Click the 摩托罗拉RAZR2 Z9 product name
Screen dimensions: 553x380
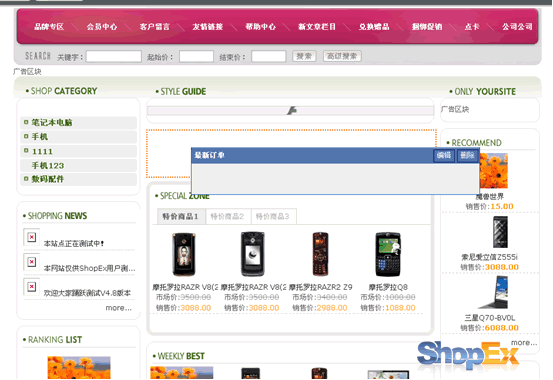[x=321, y=287]
